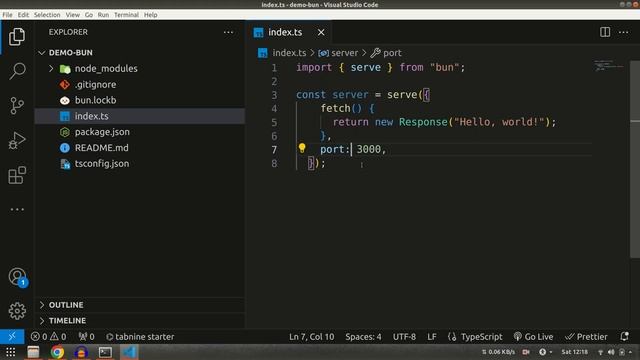Image resolution: width=640 pixels, height=360 pixels.
Task: Change indentation Spaces: 4
Action: [363, 337]
